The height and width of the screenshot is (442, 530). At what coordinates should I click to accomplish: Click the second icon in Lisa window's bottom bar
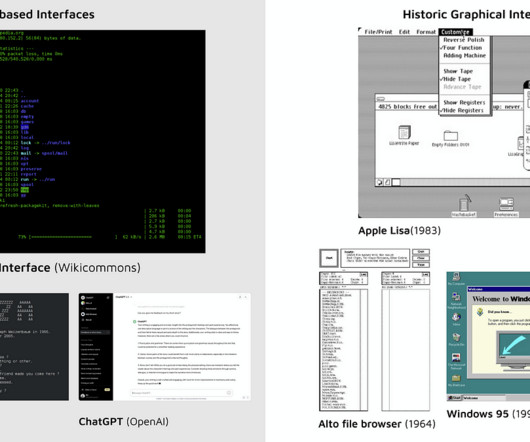pos(387,182)
